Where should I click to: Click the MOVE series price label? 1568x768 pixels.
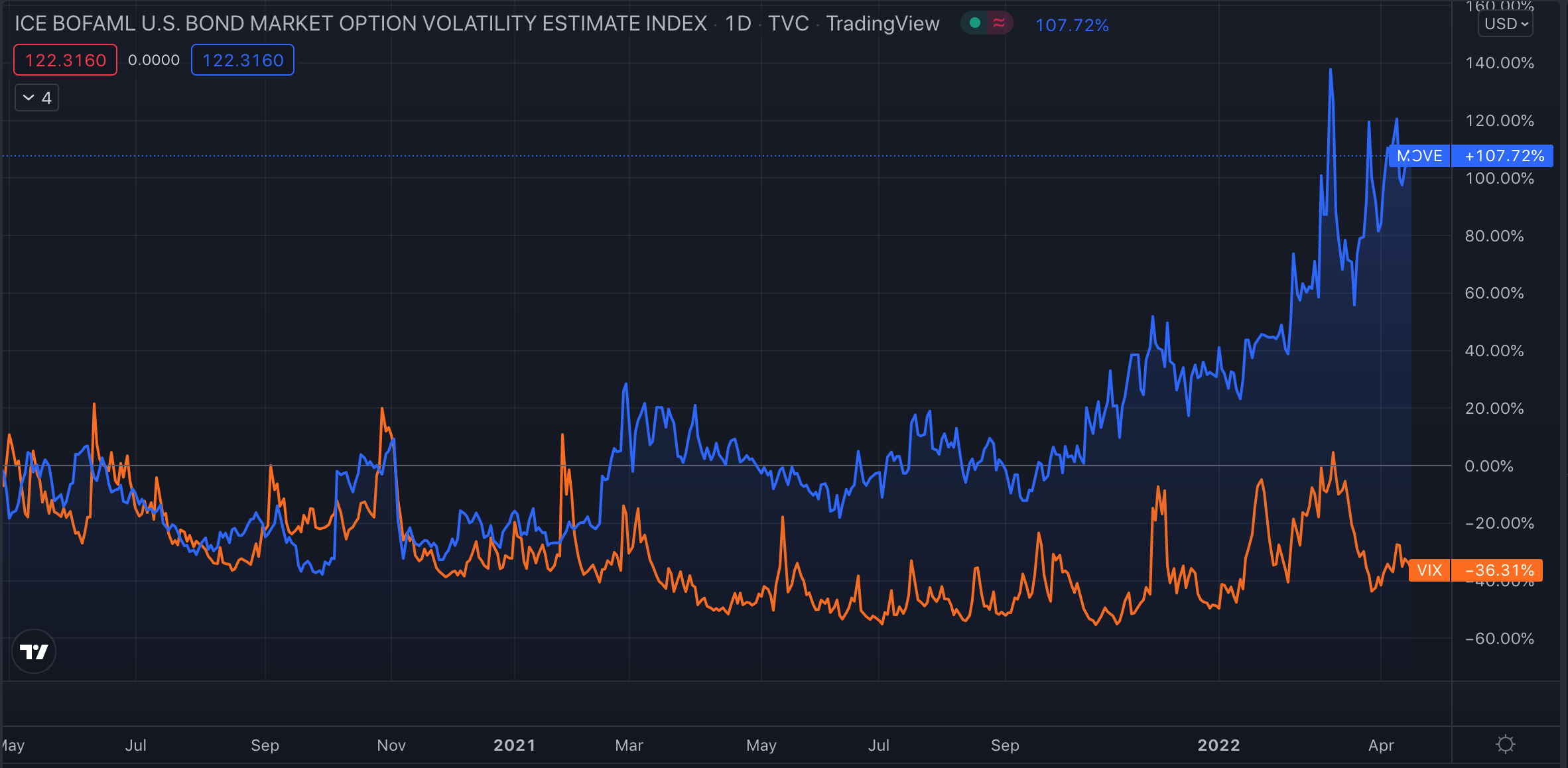pos(1419,156)
